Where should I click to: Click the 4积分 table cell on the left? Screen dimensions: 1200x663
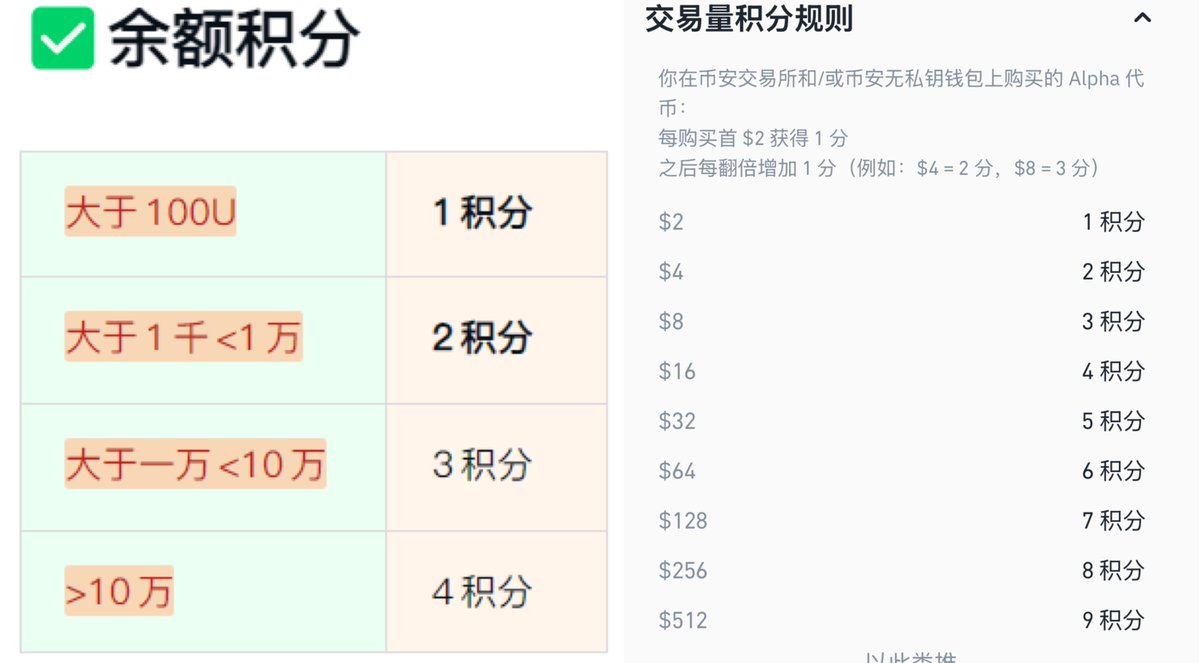496,592
